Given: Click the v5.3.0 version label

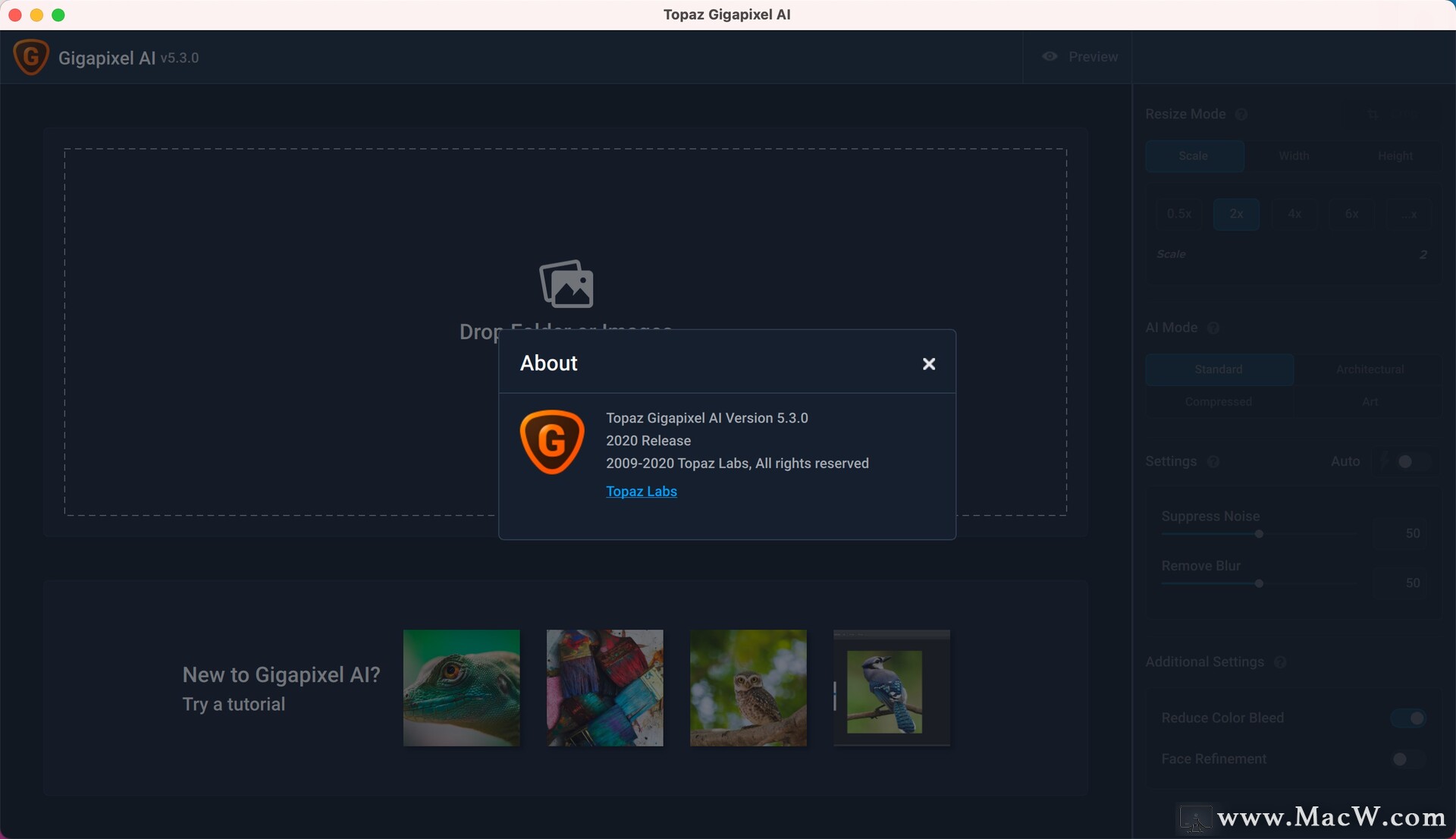Looking at the screenshot, I should 180,58.
